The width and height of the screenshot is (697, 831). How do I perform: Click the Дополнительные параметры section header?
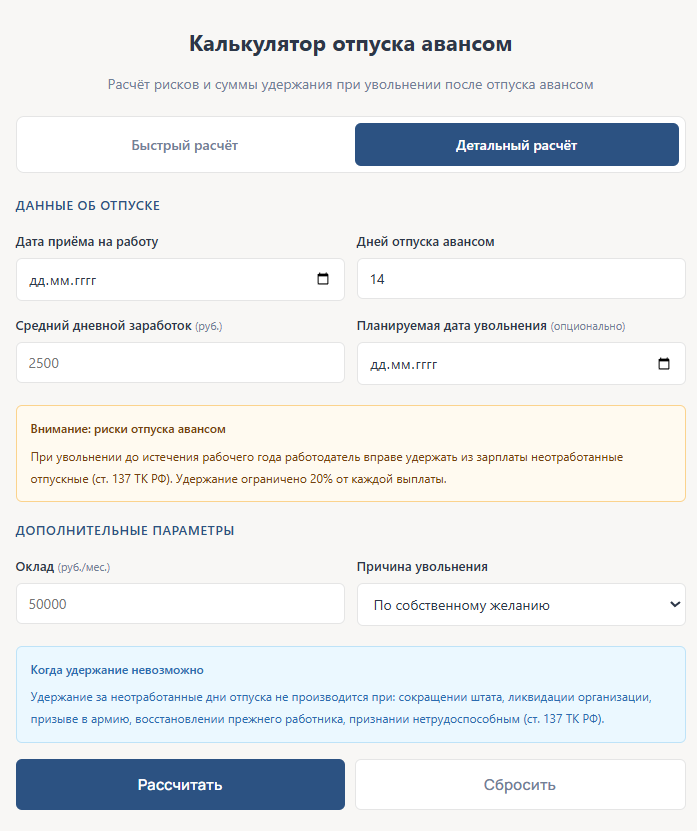125,530
